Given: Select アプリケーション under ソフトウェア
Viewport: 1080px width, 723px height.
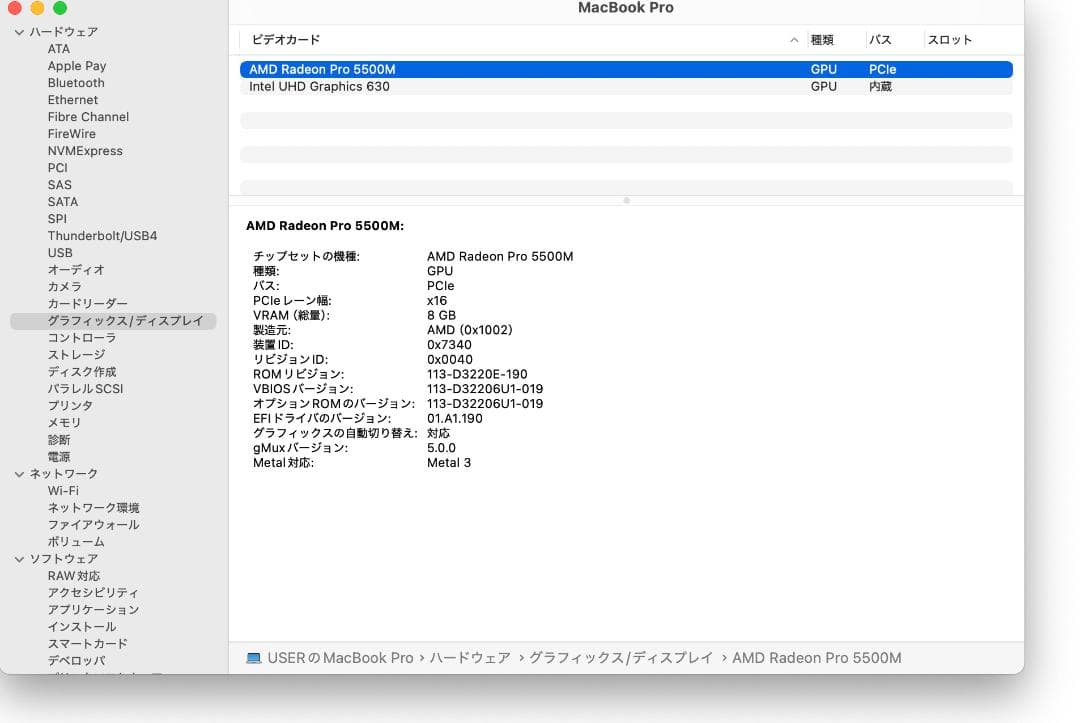Looking at the screenshot, I should [91, 609].
